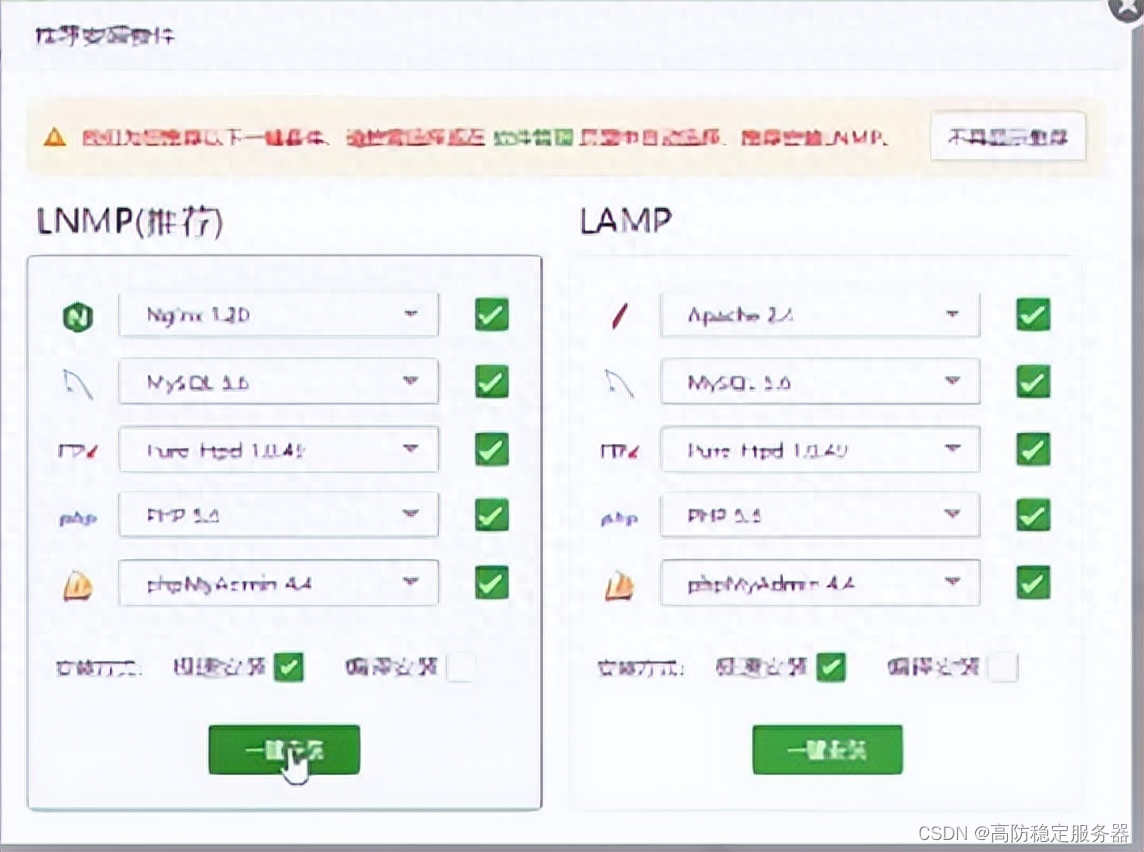Uncheck the MySQL checkbox in LNMP
This screenshot has width=1144, height=852.
pyautogui.click(x=492, y=382)
